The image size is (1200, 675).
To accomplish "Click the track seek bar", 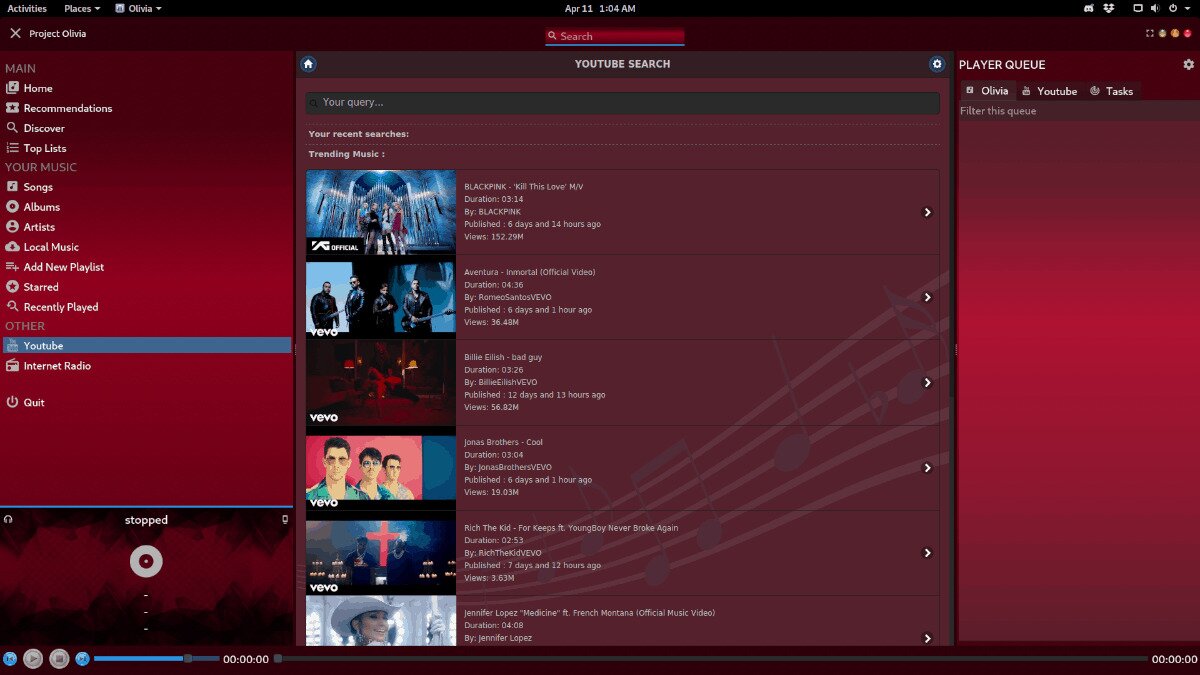I will [x=711, y=659].
